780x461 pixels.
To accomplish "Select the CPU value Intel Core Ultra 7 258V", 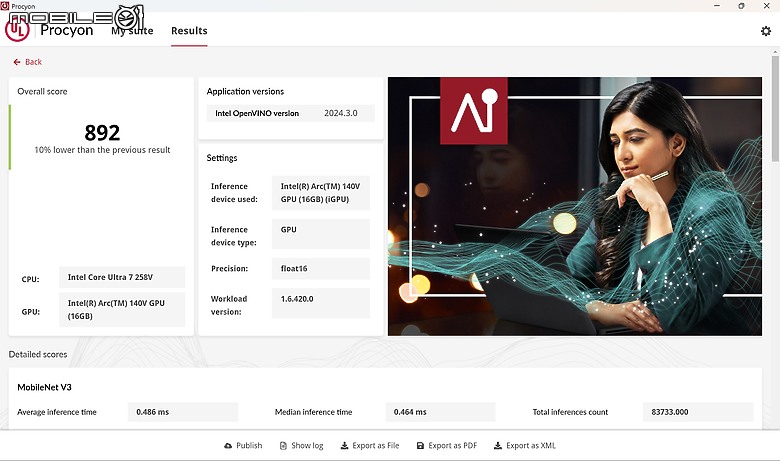I will coord(122,277).
